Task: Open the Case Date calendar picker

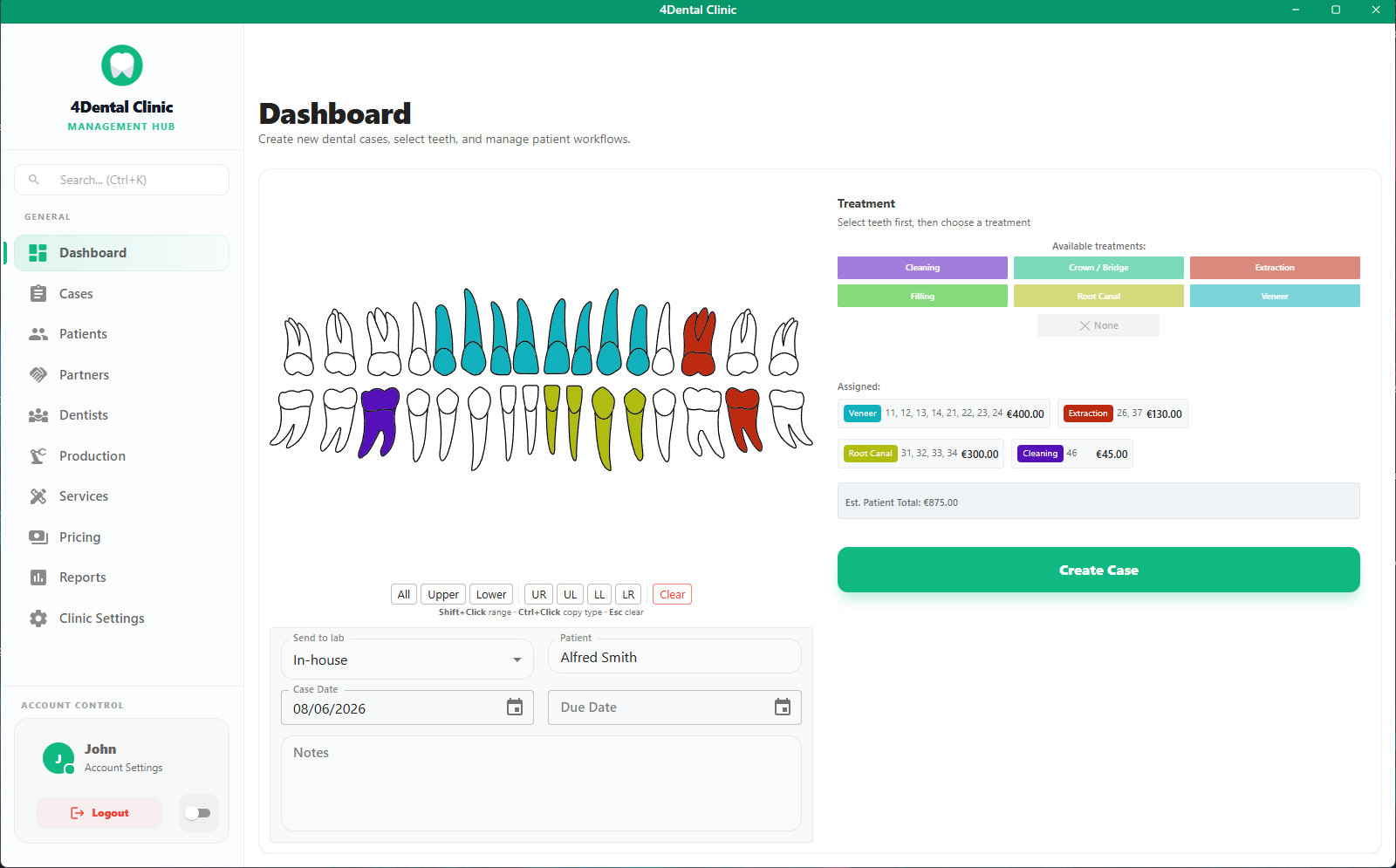Action: click(x=515, y=707)
